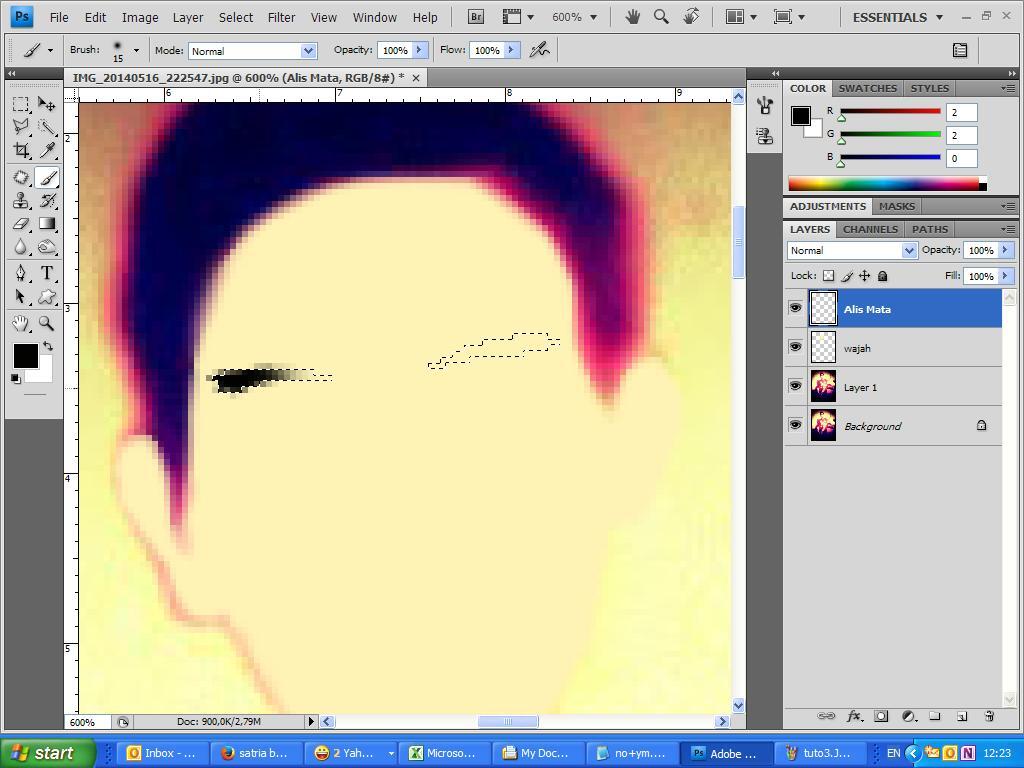Hide the Alis Mata layer
This screenshot has width=1024, height=768.
click(x=795, y=308)
